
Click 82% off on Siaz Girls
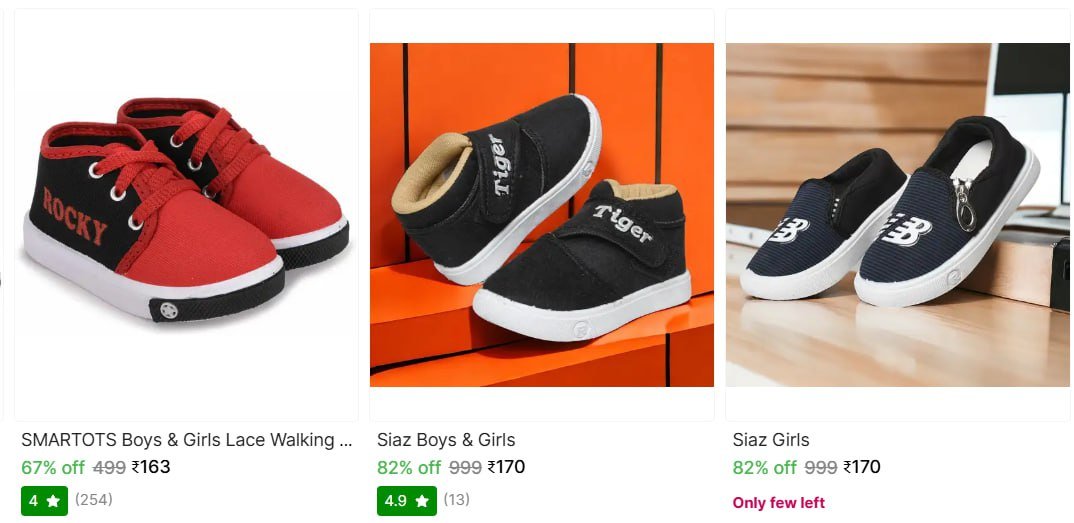[x=765, y=467]
